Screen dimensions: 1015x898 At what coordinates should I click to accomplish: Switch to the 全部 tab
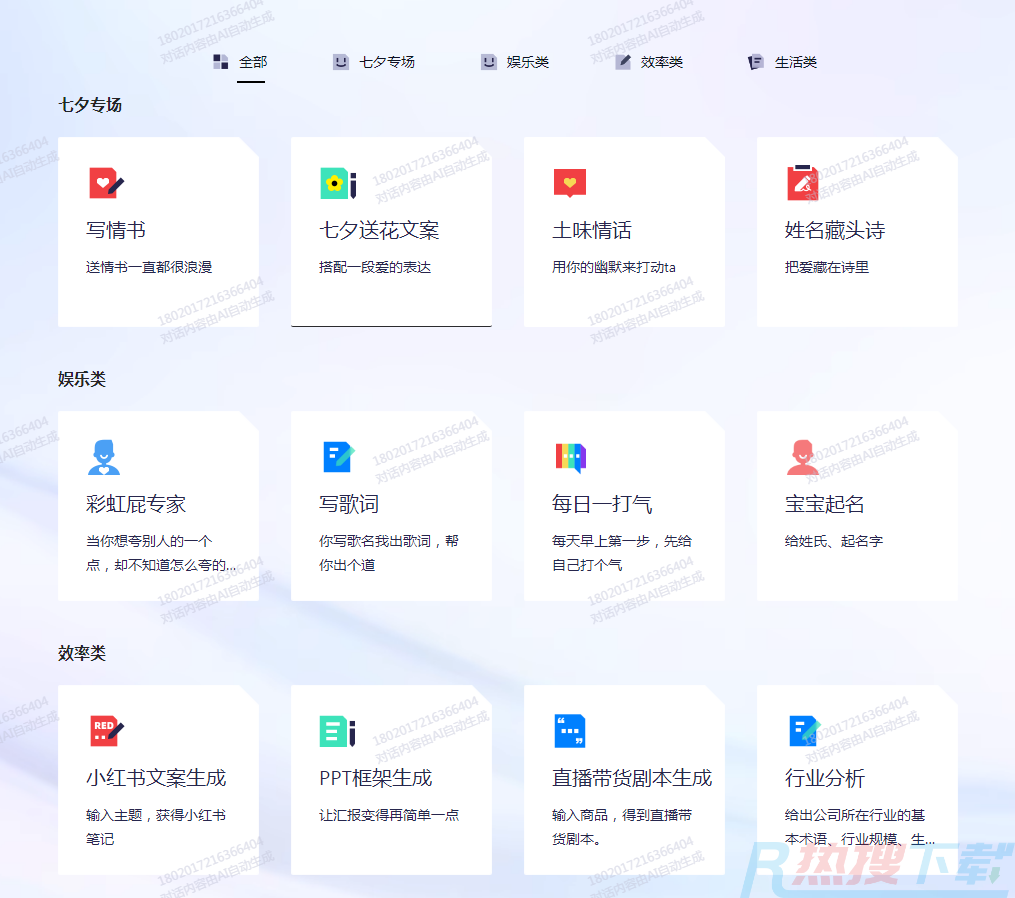[x=251, y=62]
